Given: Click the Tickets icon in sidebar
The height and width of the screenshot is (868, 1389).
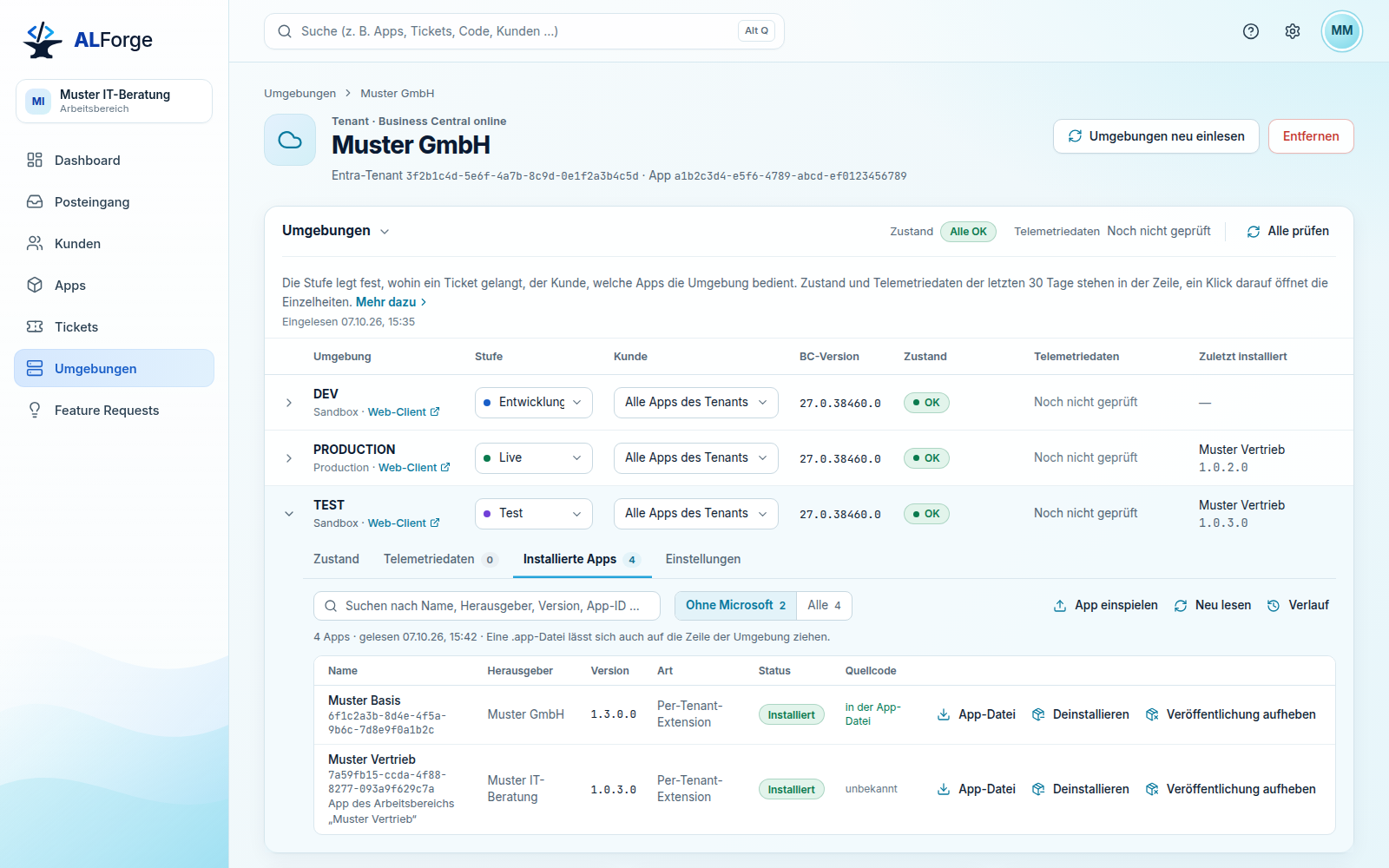Looking at the screenshot, I should pyautogui.click(x=35, y=326).
